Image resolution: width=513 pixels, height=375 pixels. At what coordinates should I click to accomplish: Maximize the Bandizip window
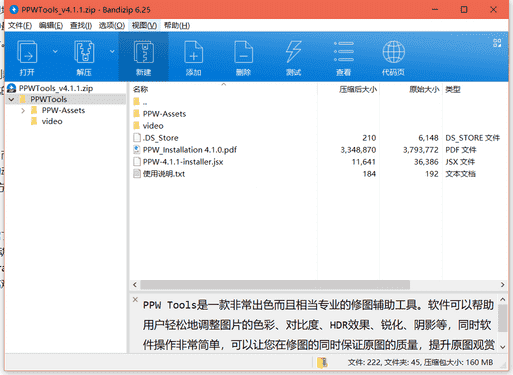464,10
